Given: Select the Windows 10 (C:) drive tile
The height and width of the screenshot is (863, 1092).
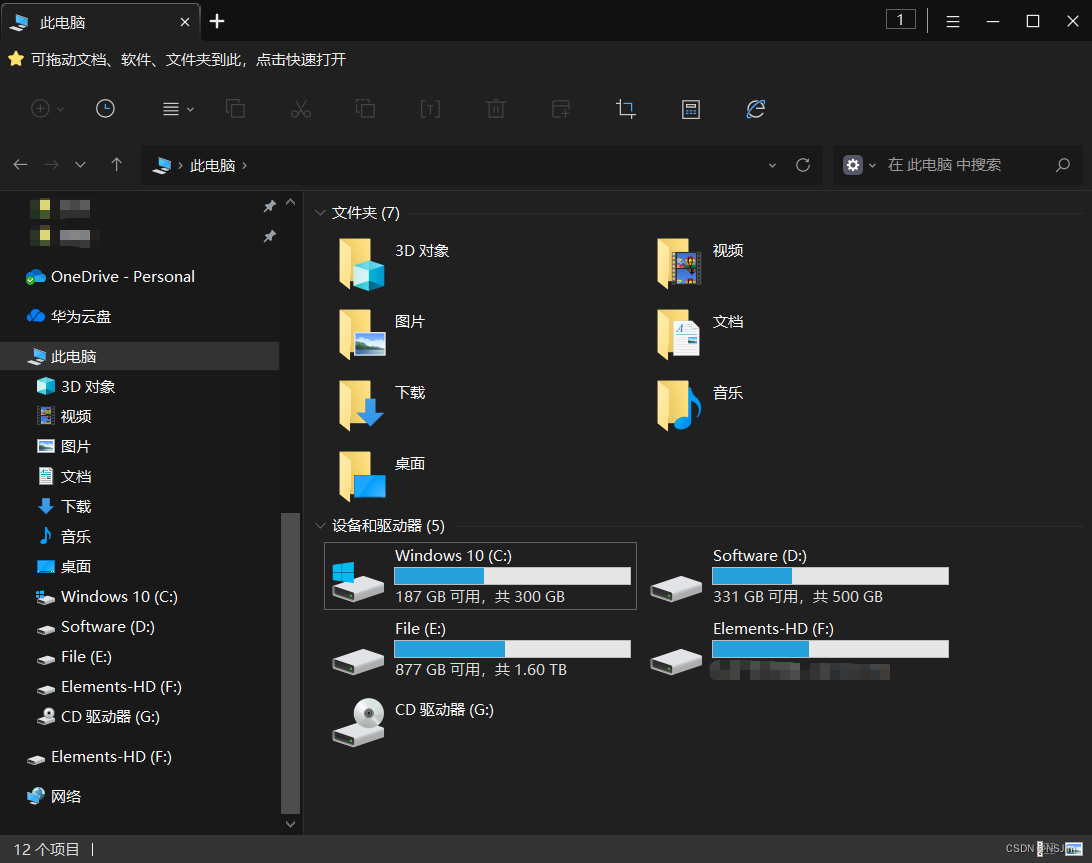Looking at the screenshot, I should [x=481, y=576].
